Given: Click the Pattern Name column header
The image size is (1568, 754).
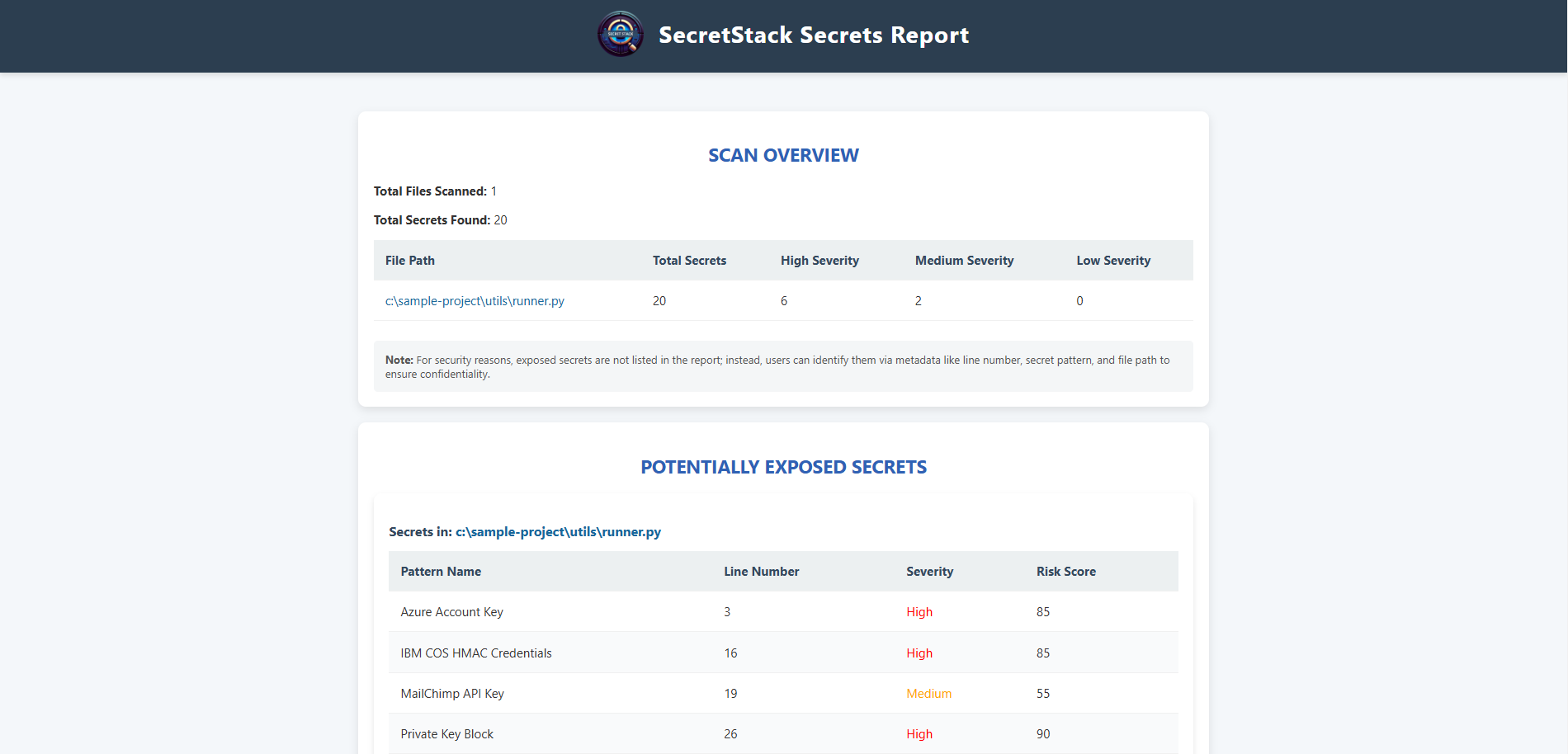Looking at the screenshot, I should [441, 572].
